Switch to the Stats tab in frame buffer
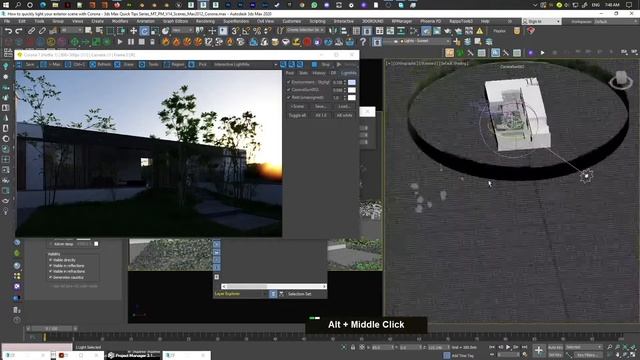Image resolution: width=640 pixels, height=360 pixels. click(x=303, y=73)
